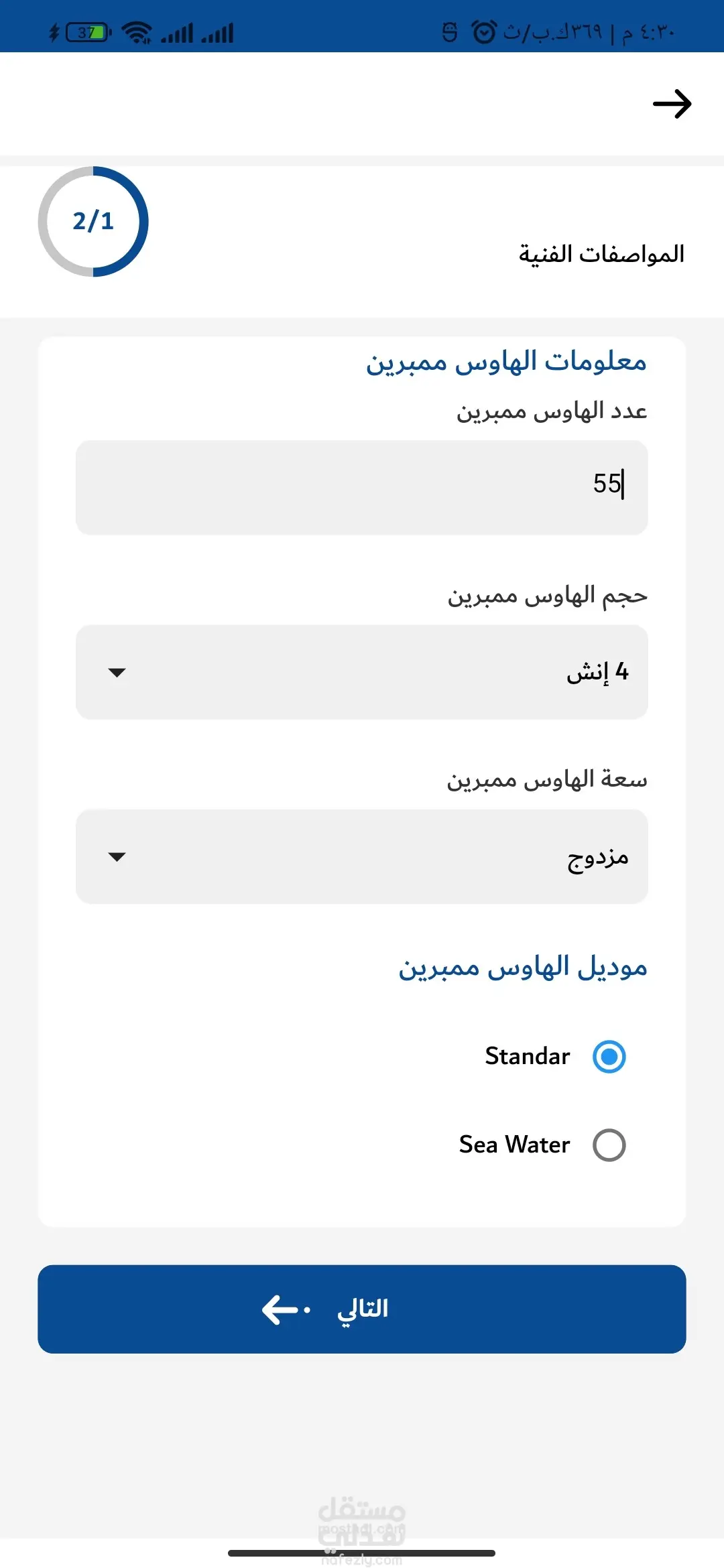Tap the back arrow in the header
724x1568 pixels.
coord(672,104)
